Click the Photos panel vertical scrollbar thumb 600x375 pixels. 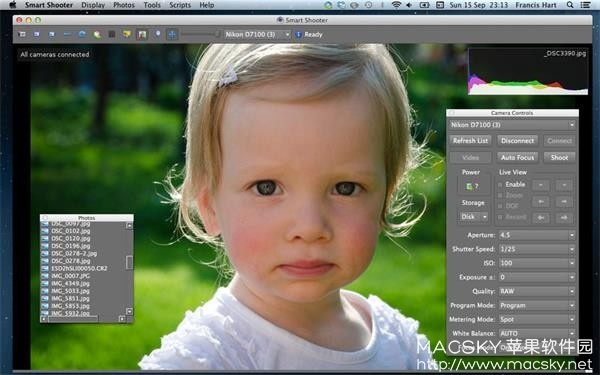(129, 262)
